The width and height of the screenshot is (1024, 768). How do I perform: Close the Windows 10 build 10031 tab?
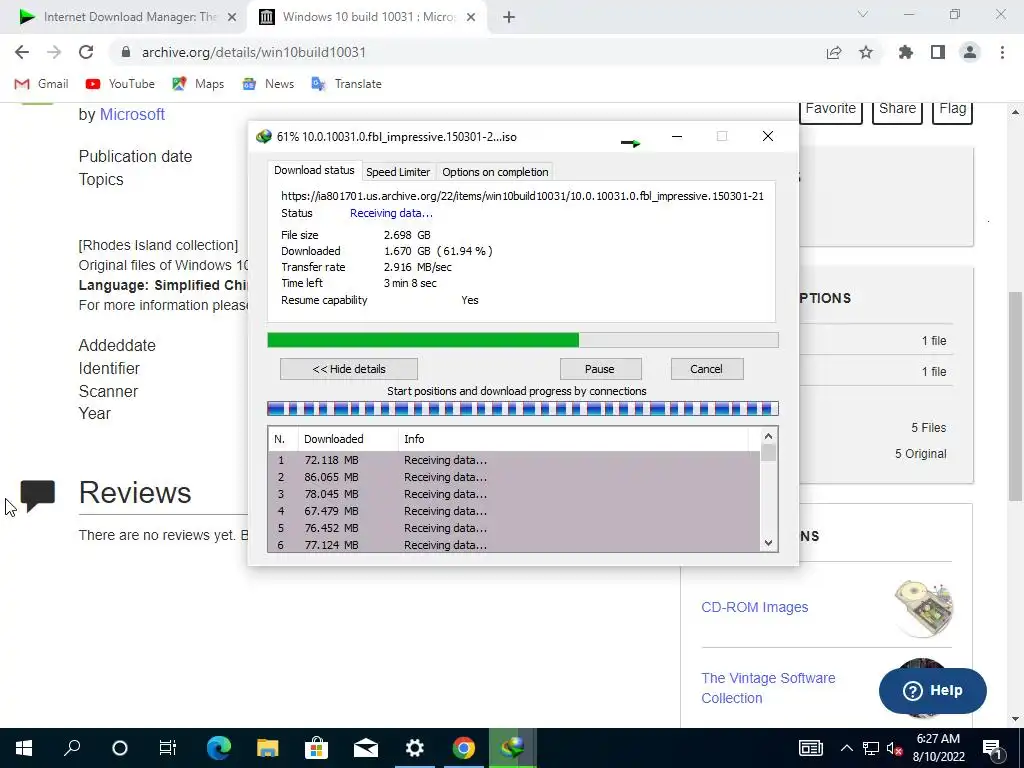tap(471, 18)
